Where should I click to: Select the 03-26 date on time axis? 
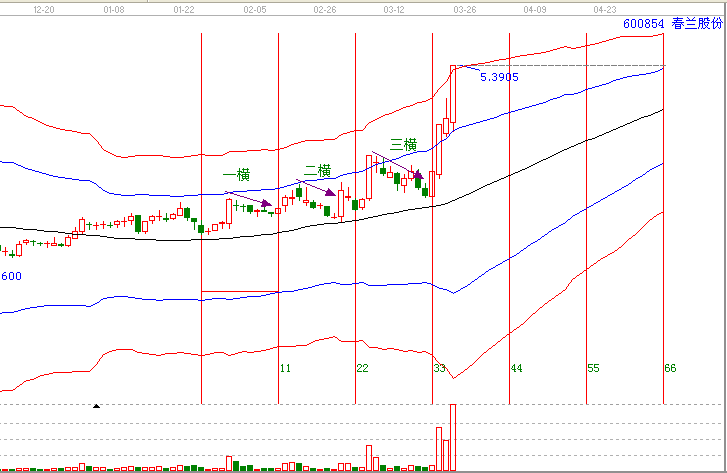(464, 8)
